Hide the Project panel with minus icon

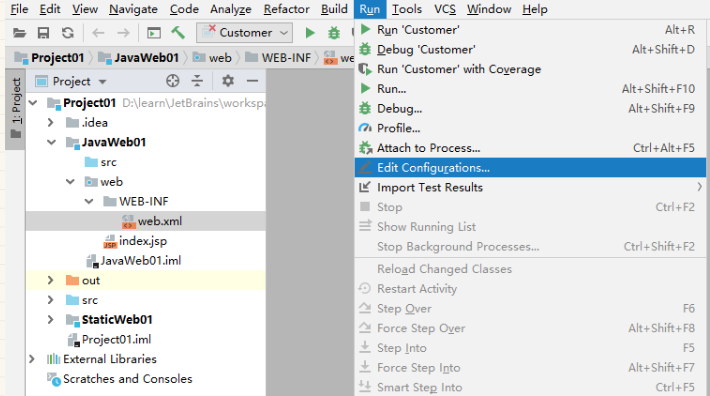(252, 81)
